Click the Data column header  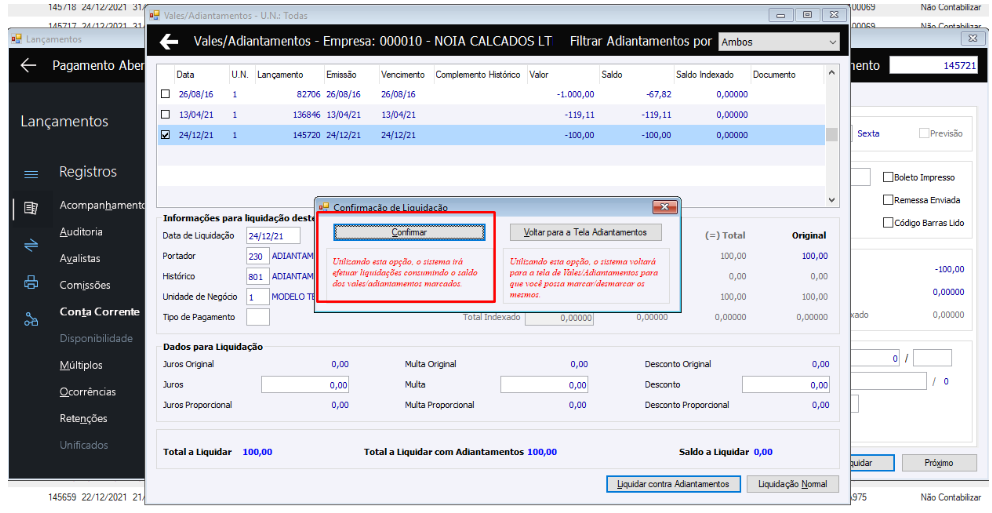(x=185, y=75)
